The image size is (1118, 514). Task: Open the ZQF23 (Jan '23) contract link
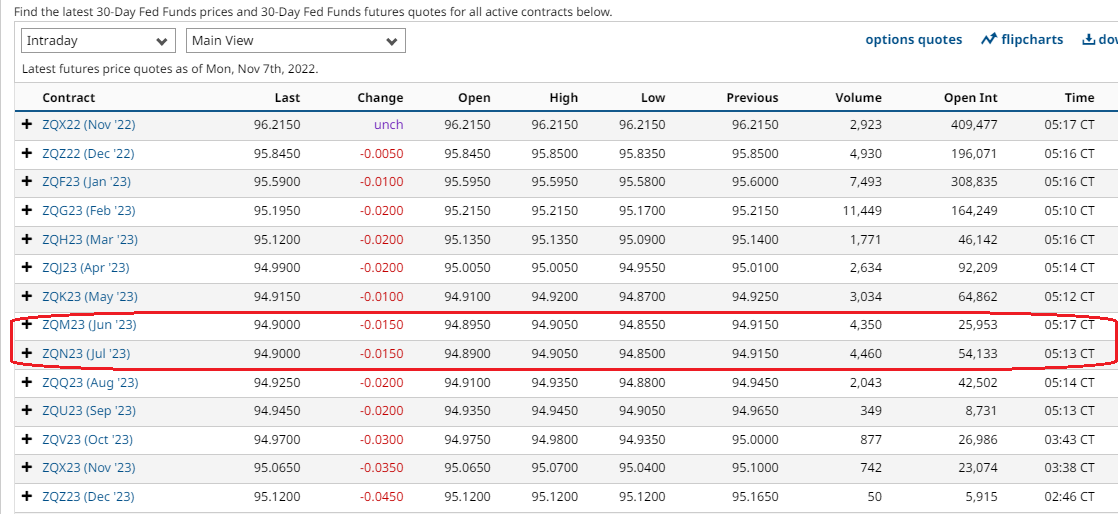tap(86, 182)
